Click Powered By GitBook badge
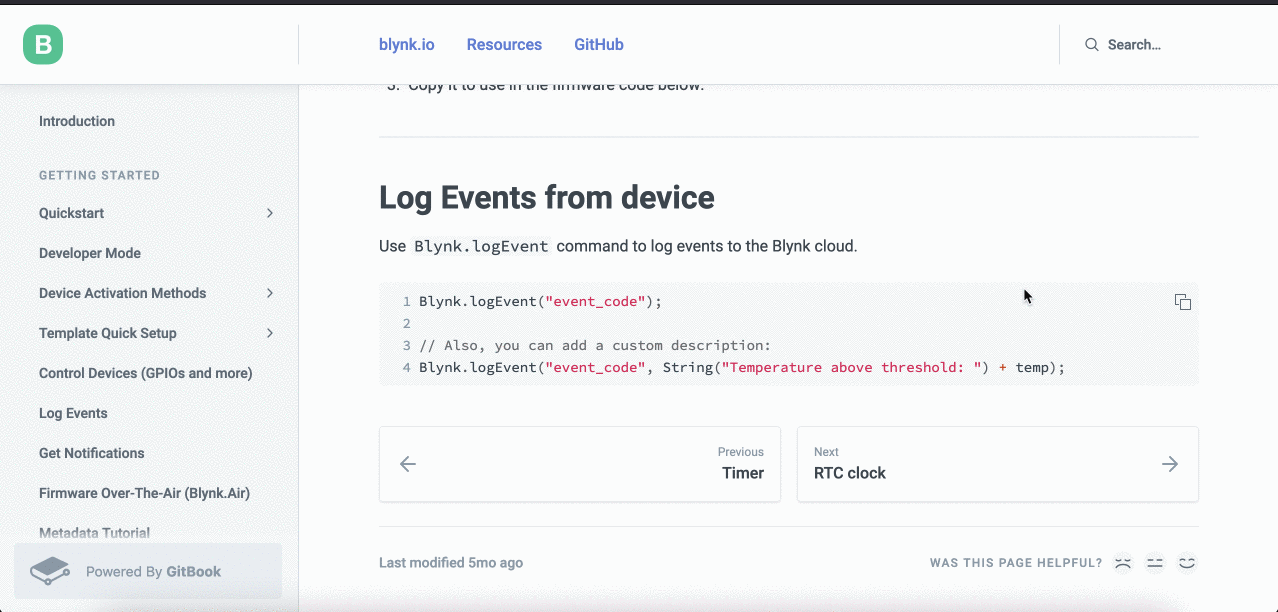1278x612 pixels. click(148, 571)
